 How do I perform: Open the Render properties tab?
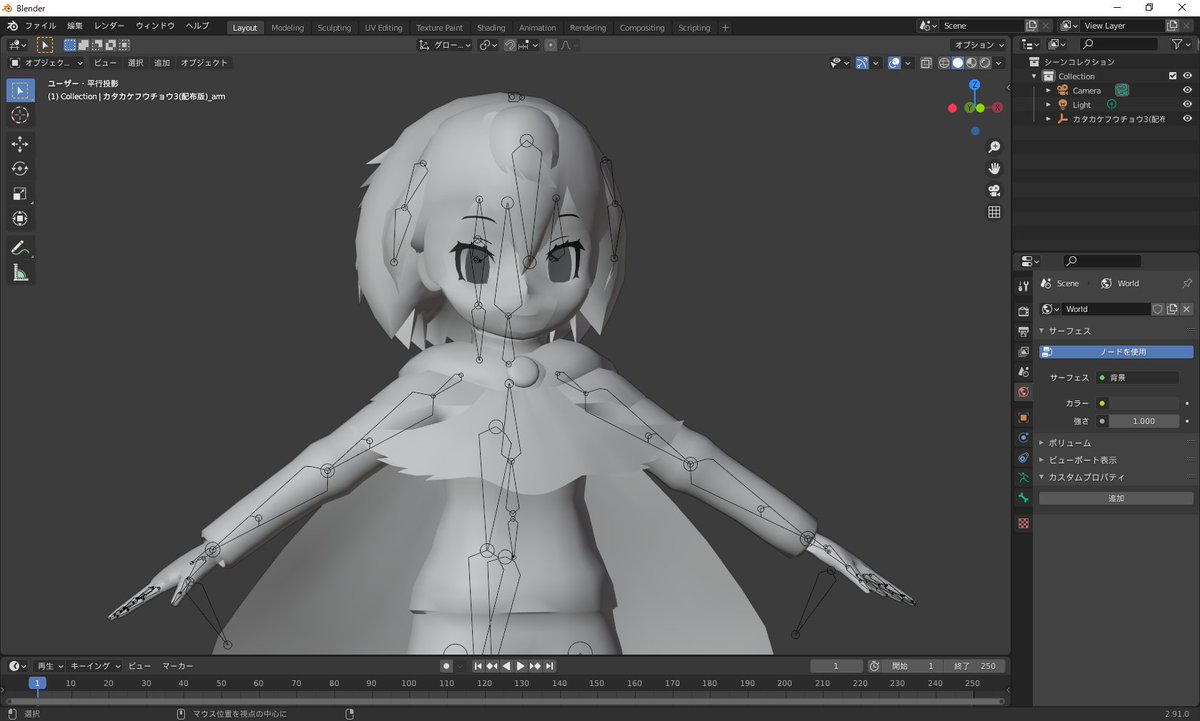coord(1022,309)
